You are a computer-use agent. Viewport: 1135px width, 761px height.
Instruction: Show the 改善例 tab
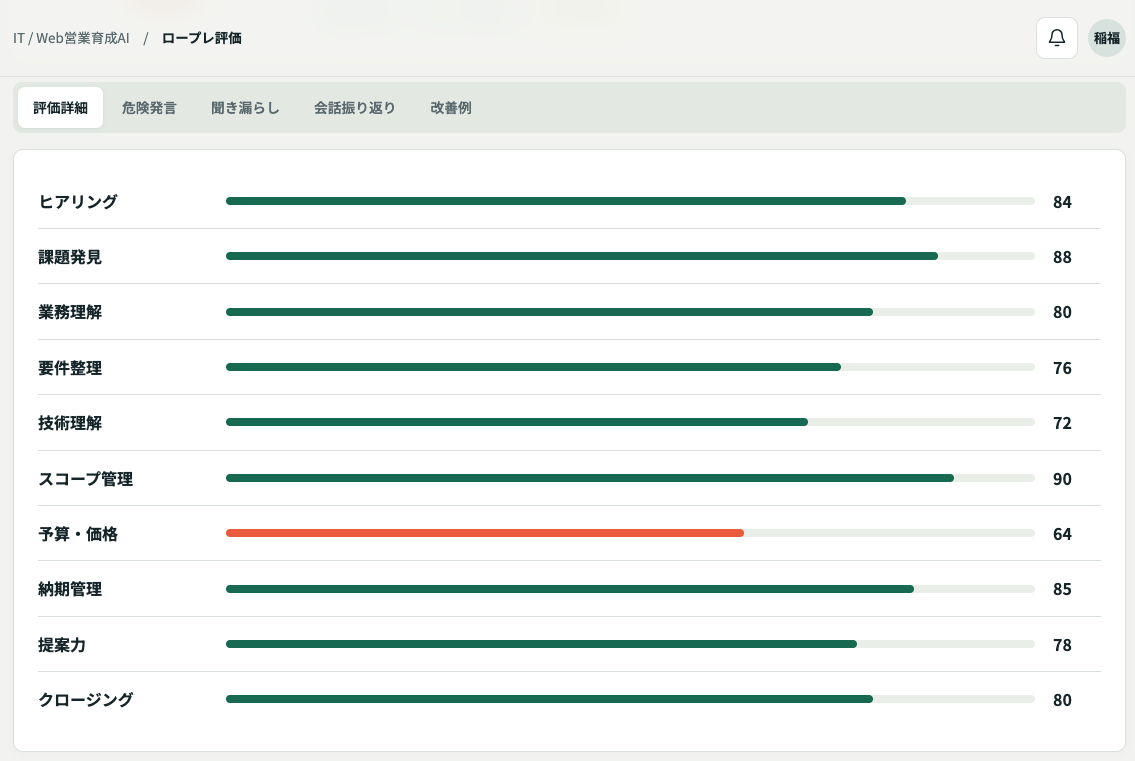451,108
